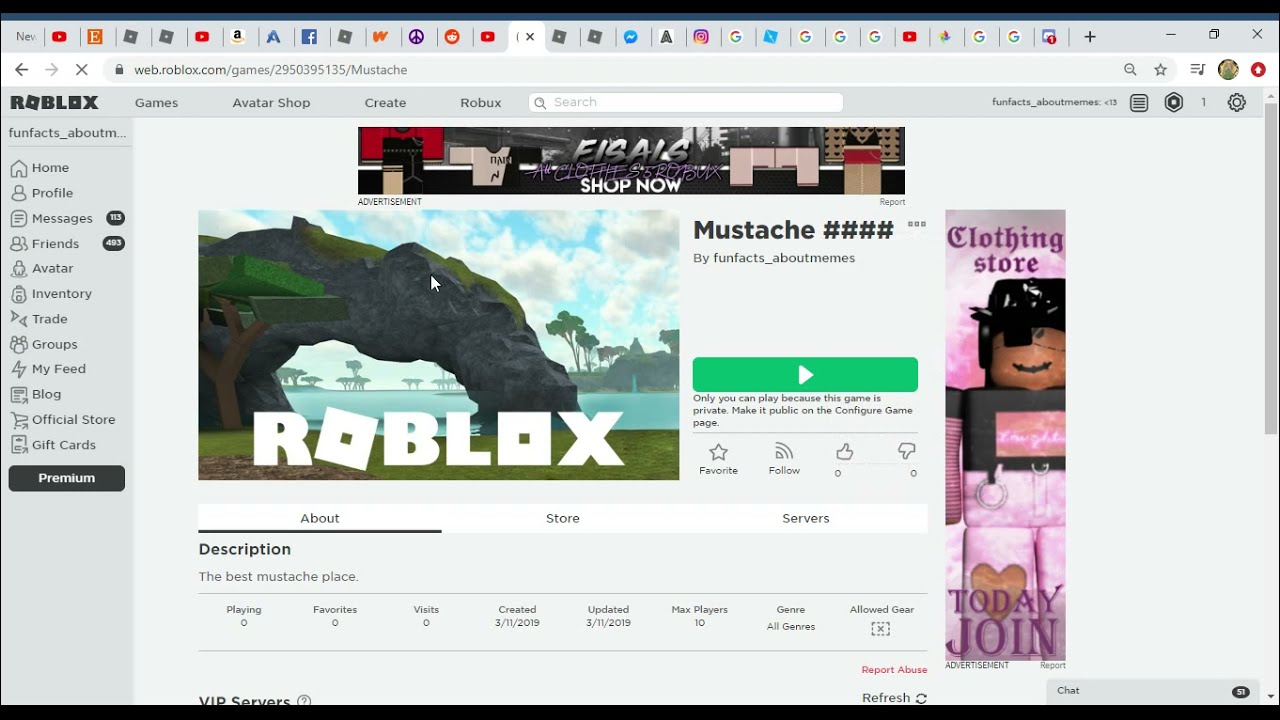Click the Allowed Gear icon
Viewport: 1280px width, 720px height.
pyautogui.click(x=880, y=629)
